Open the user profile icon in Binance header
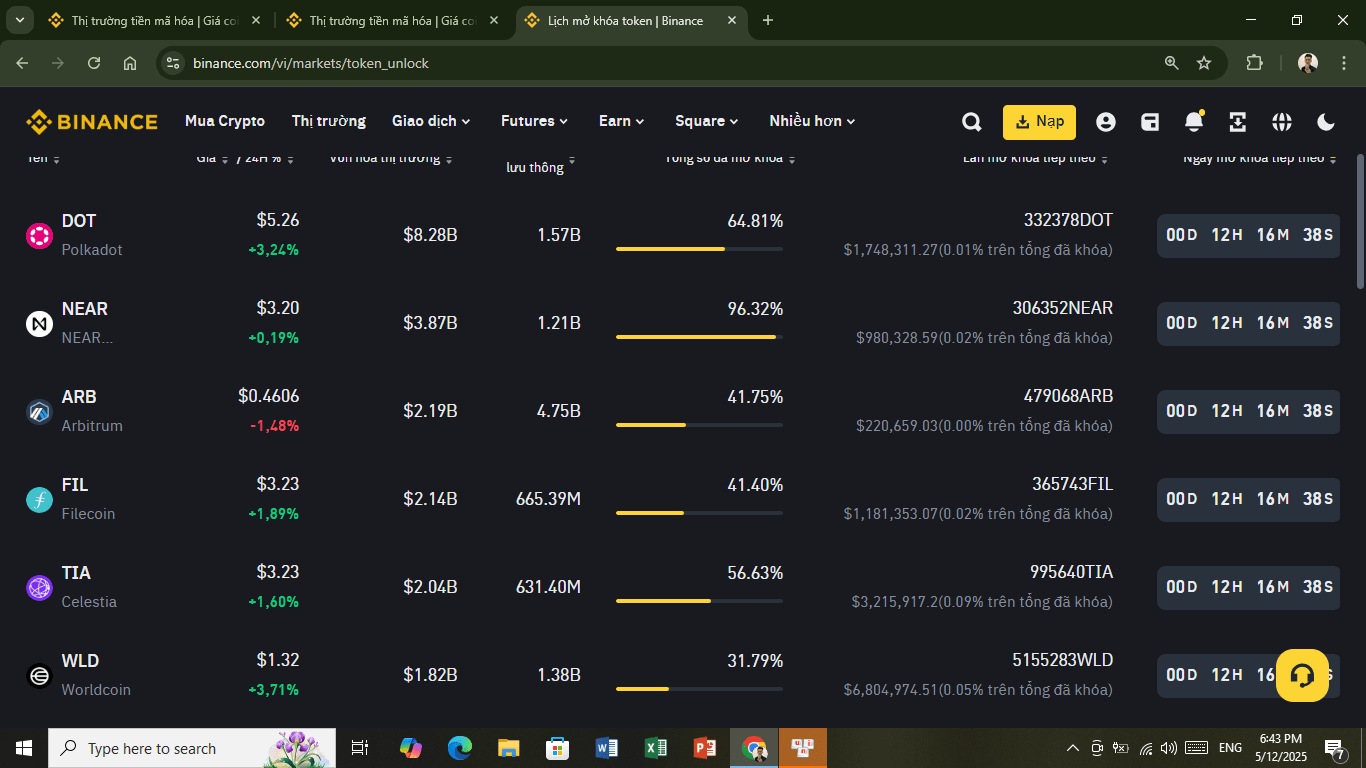Viewport: 1366px width, 768px height. (x=1105, y=122)
